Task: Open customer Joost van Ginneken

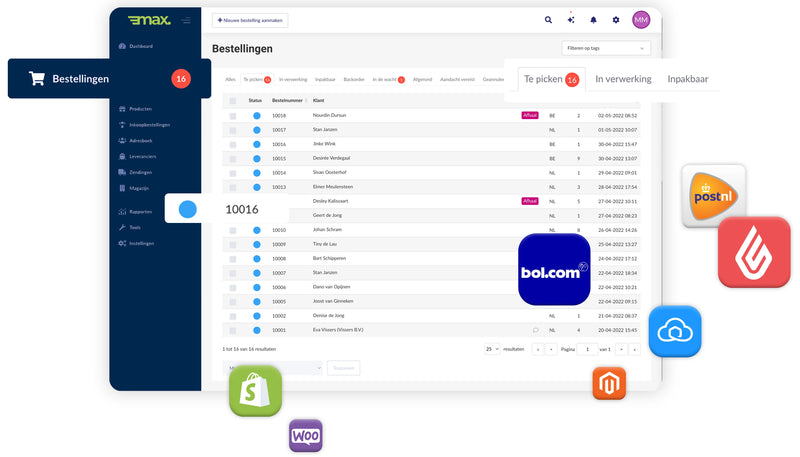Action: (333, 301)
